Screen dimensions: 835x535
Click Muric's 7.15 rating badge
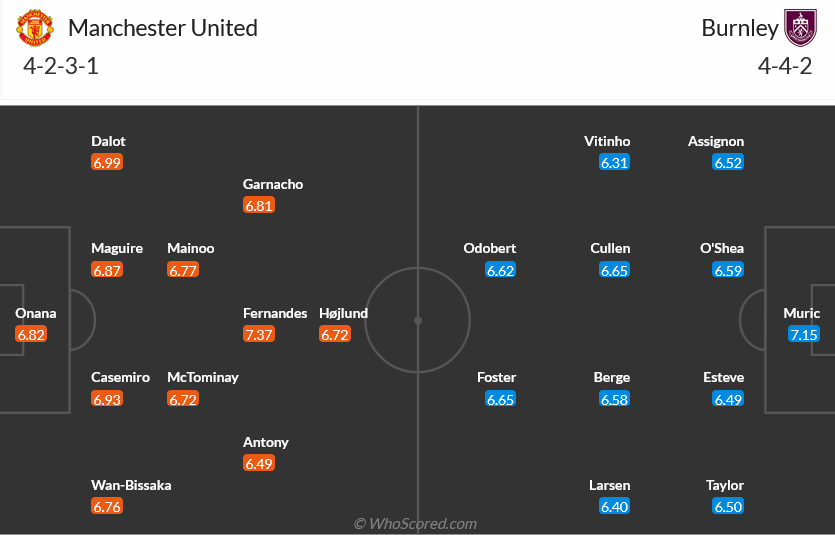coord(803,334)
